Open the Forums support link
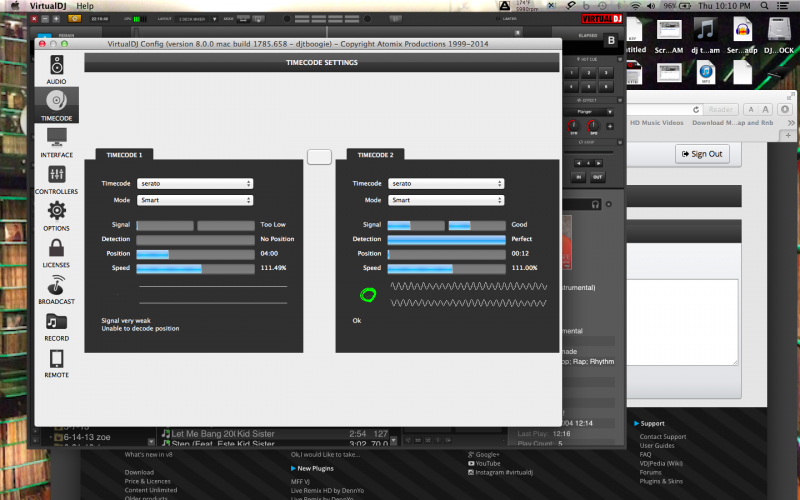 click(650, 472)
